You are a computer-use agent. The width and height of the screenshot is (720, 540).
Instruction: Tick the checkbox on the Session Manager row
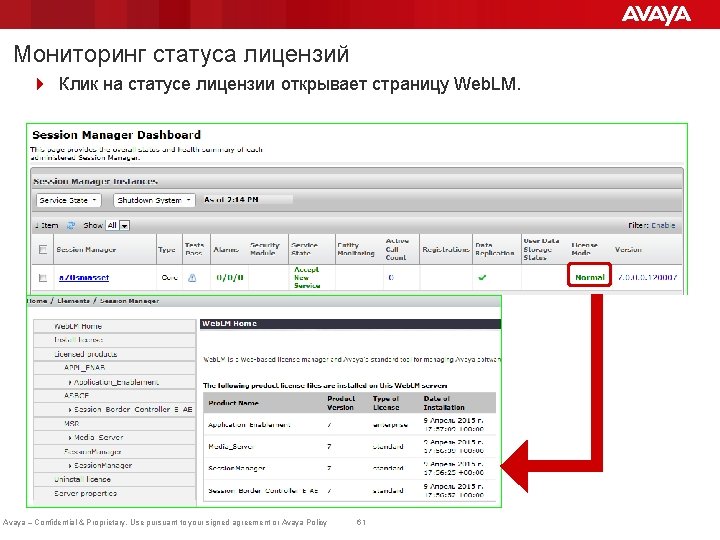43,278
